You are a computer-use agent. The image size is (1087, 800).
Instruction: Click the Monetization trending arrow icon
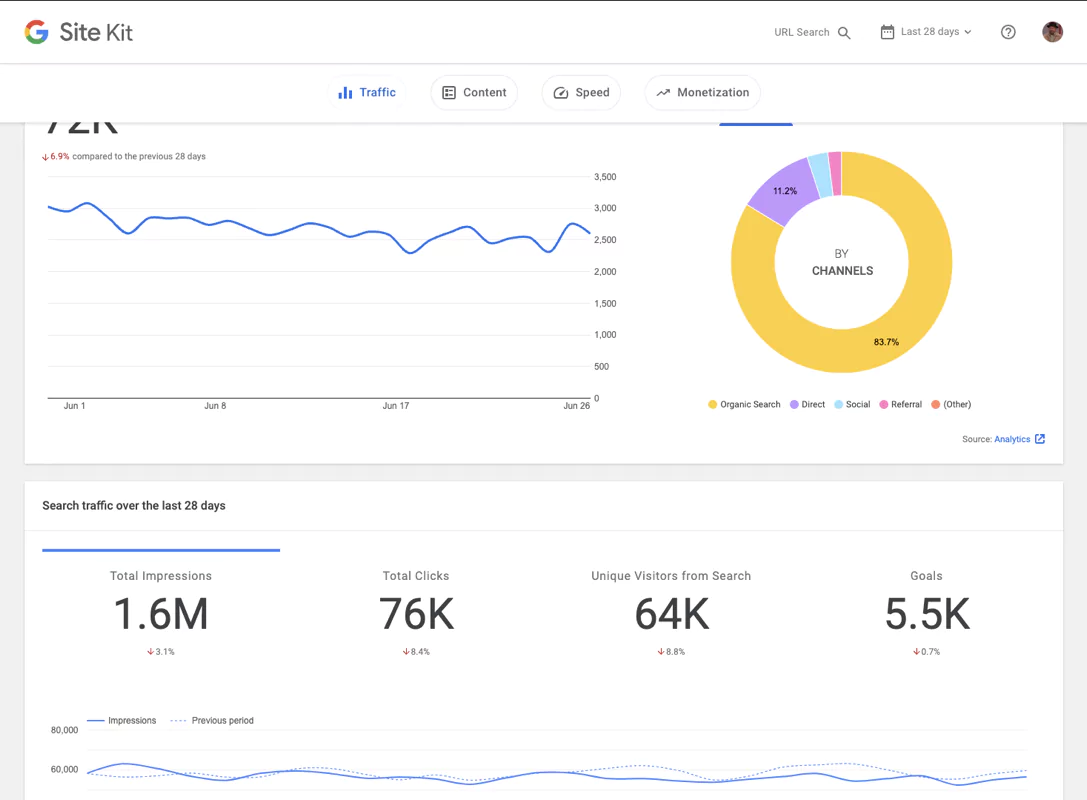click(x=662, y=92)
